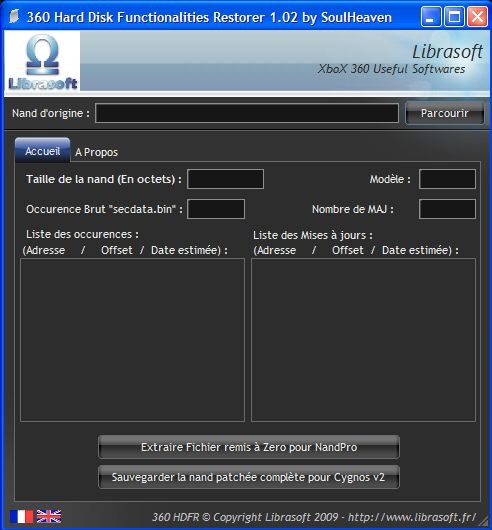492x530 pixels.
Task: Click the Librasoft omega logo
Action: (43, 61)
